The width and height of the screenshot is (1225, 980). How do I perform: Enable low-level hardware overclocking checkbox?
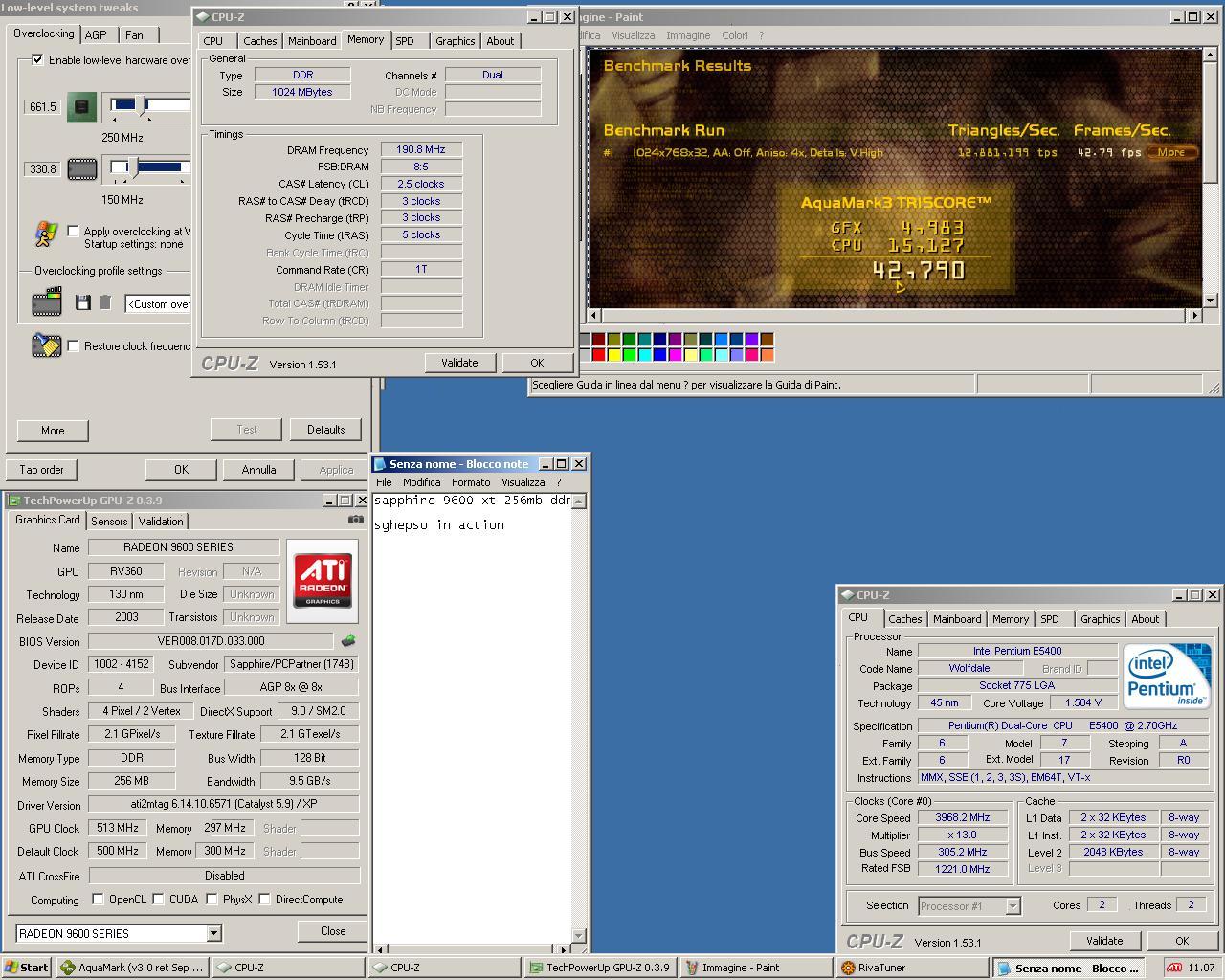click(37, 59)
